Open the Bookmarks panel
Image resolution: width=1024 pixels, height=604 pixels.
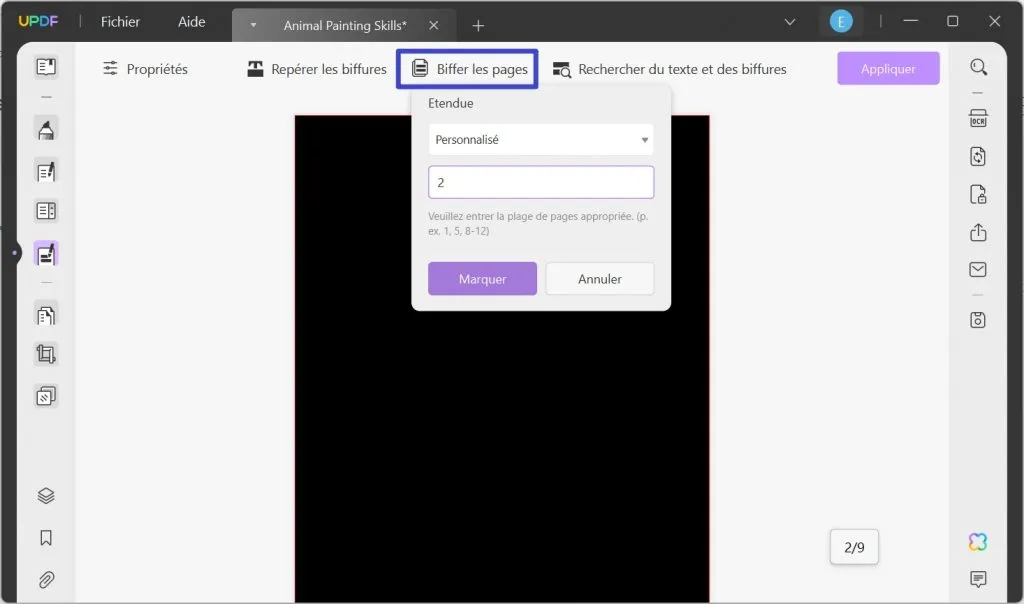tap(45, 538)
